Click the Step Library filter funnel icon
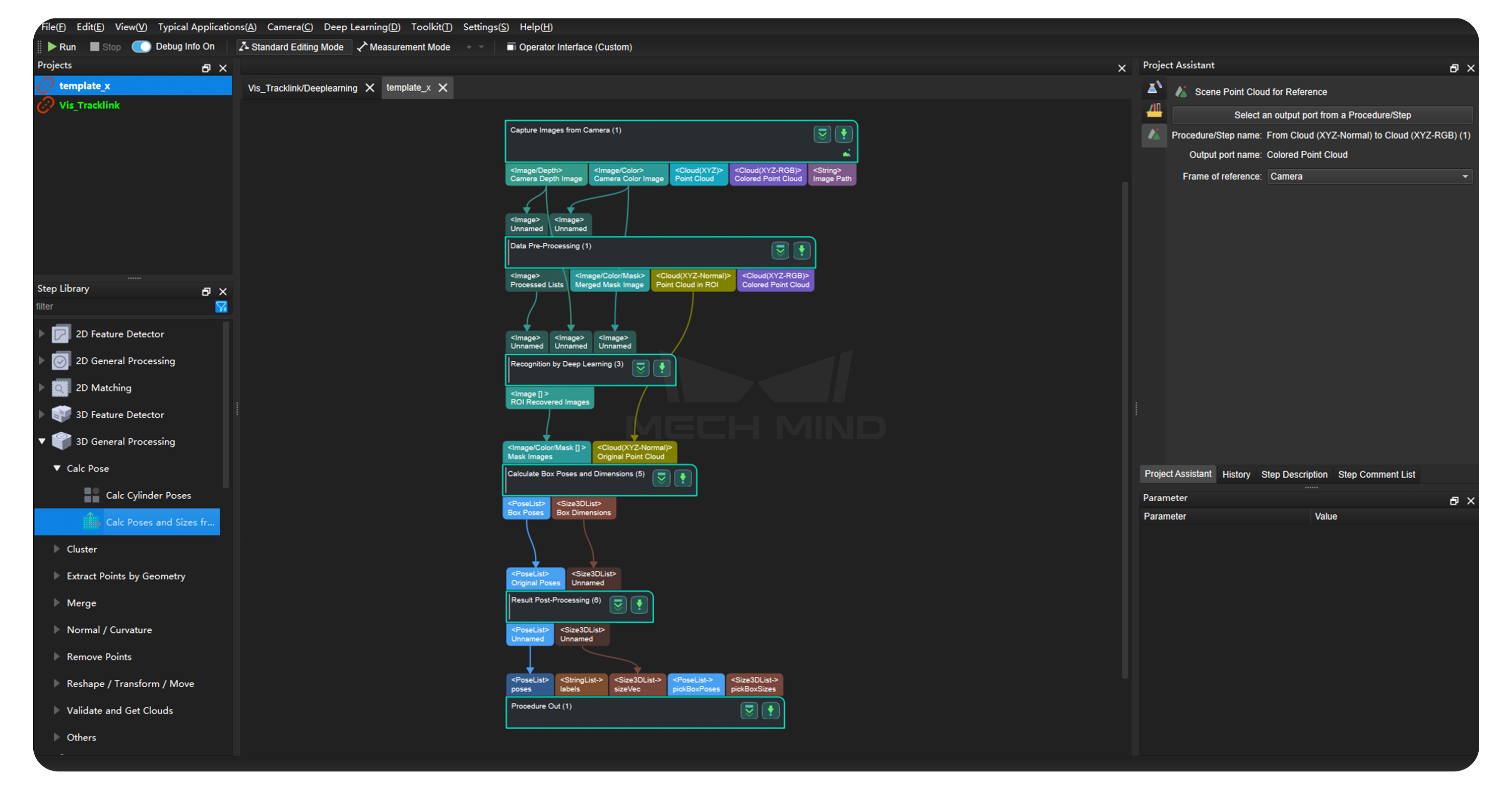The image size is (1512, 789). (221, 307)
